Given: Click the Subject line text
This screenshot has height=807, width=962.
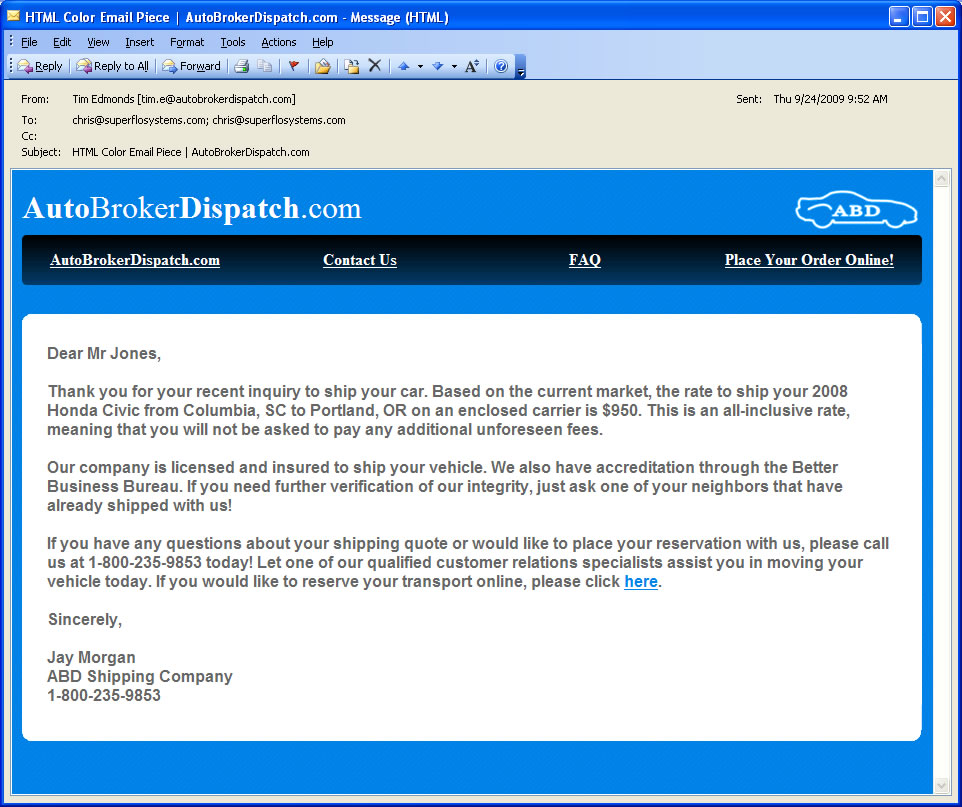Looking at the screenshot, I should (x=191, y=152).
